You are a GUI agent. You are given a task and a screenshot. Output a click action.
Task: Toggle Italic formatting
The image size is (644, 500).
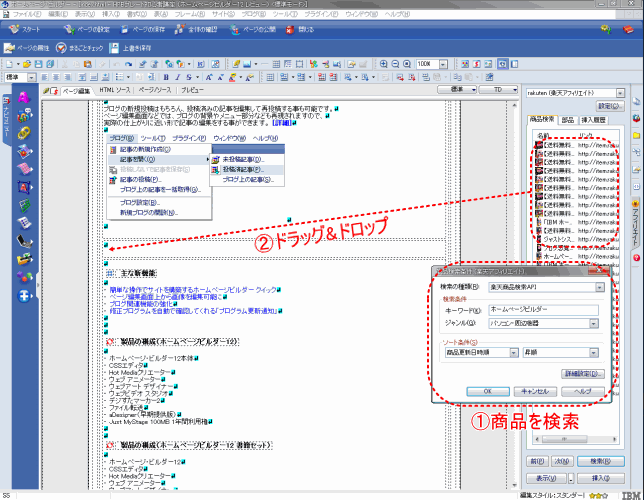click(177, 77)
